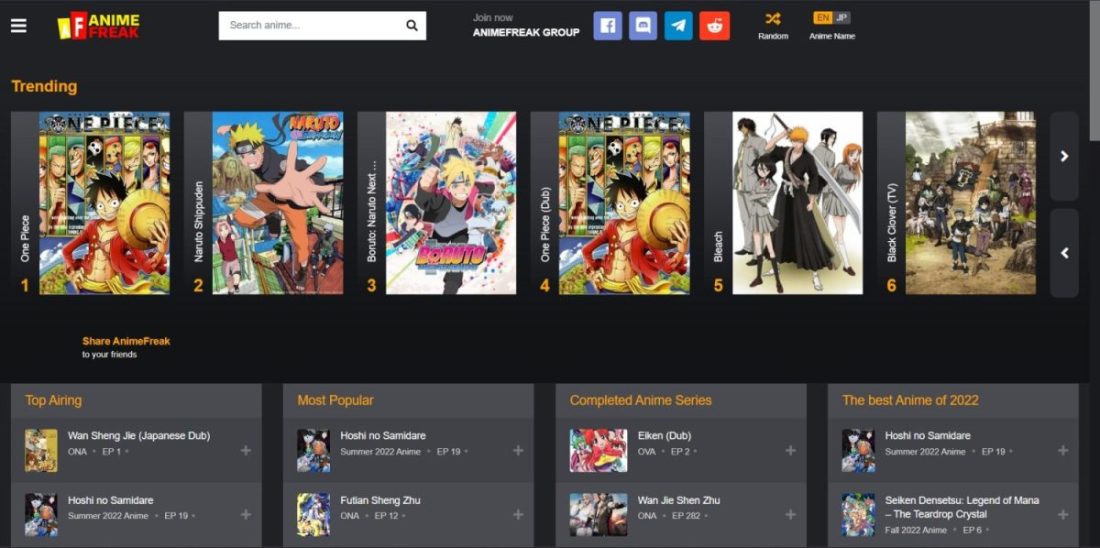Click 'EP 282' on Wan Jie Shen Zhu row
1100x548 pixels.
pyautogui.click(x=687, y=516)
